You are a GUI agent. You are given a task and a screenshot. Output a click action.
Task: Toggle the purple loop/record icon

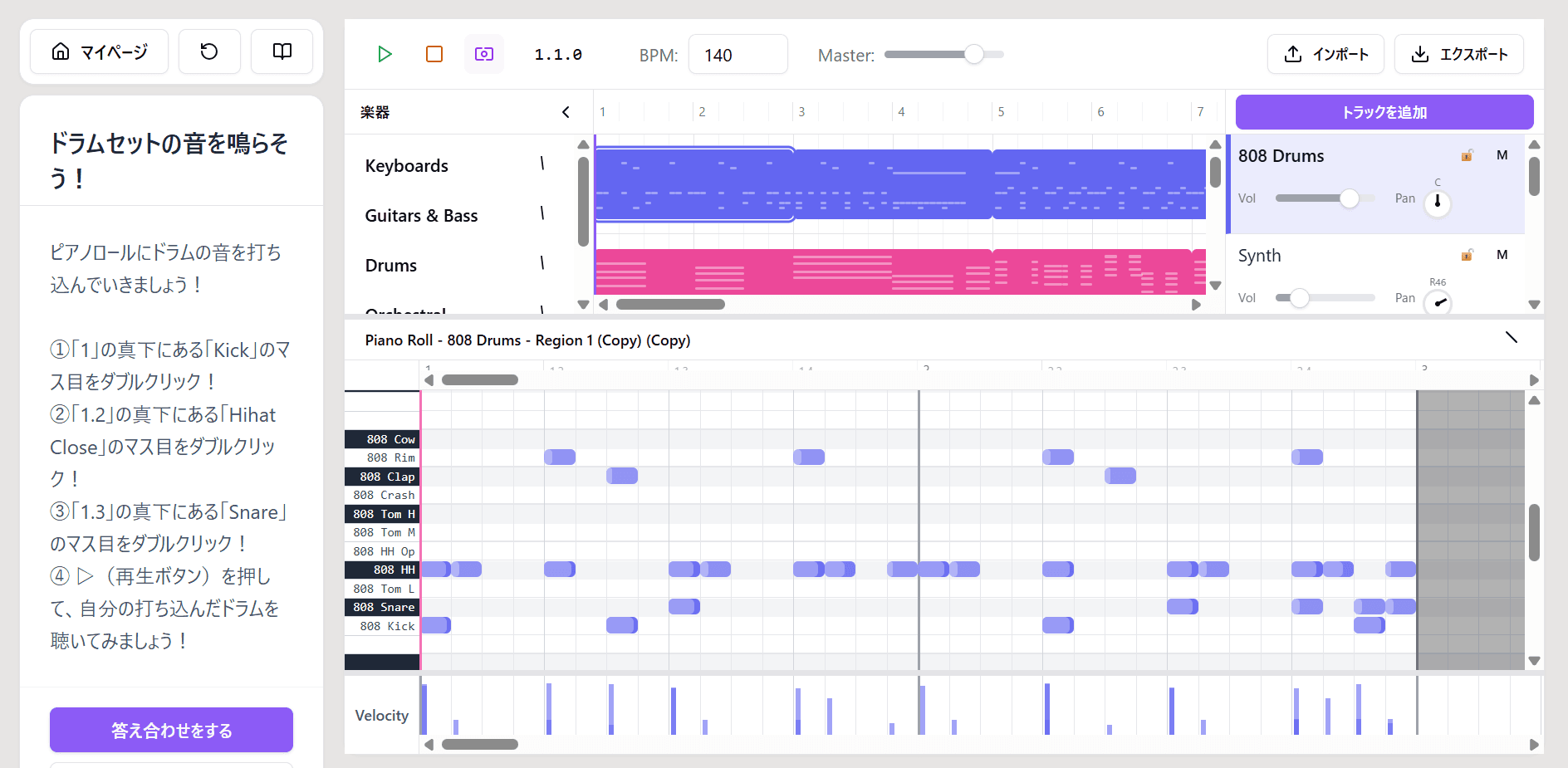point(483,54)
